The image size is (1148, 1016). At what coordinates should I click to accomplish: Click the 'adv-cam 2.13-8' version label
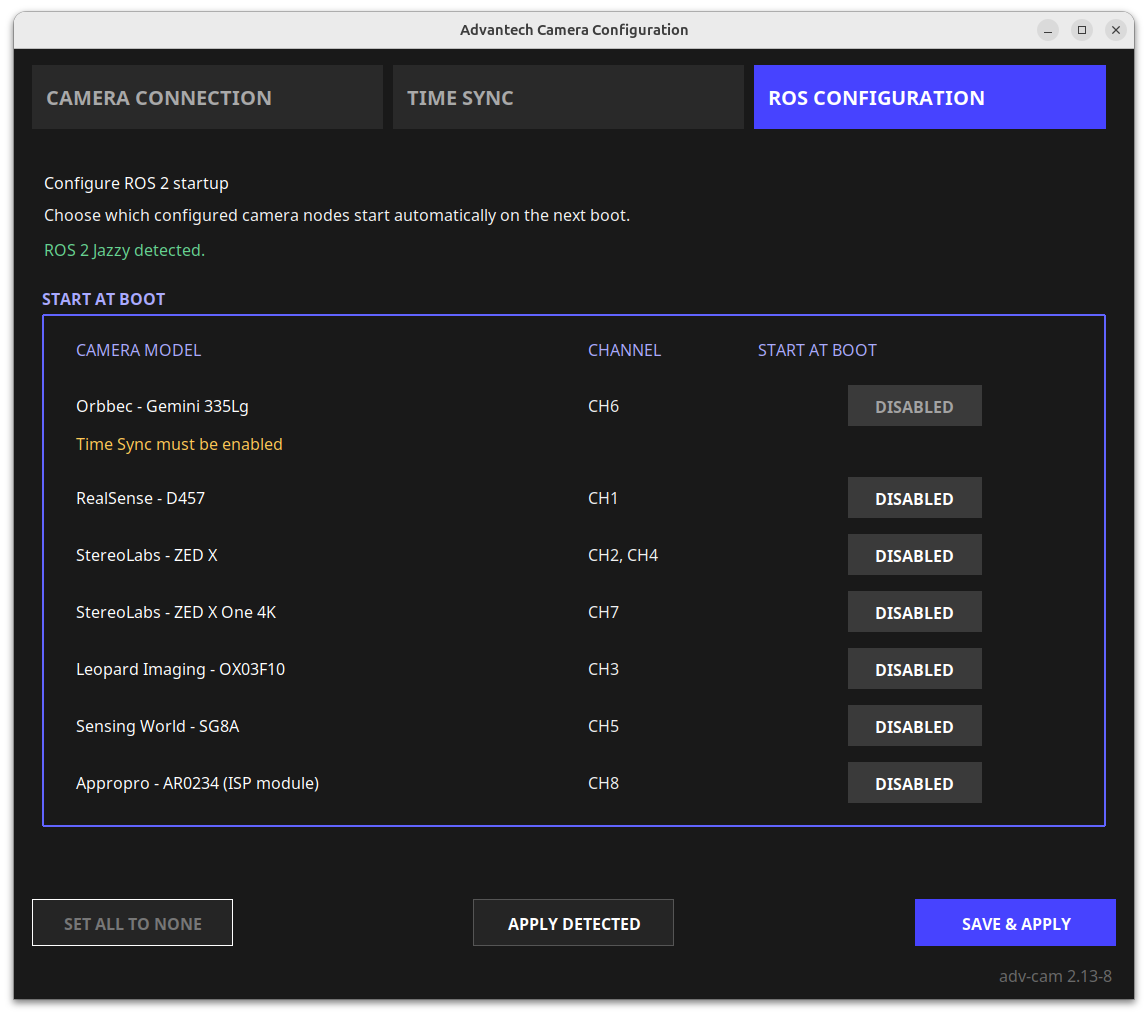pyautogui.click(x=1055, y=976)
